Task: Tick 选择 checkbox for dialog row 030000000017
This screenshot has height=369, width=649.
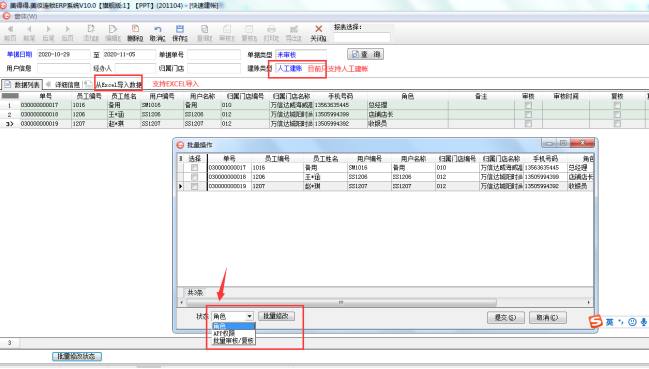Action: (x=194, y=168)
